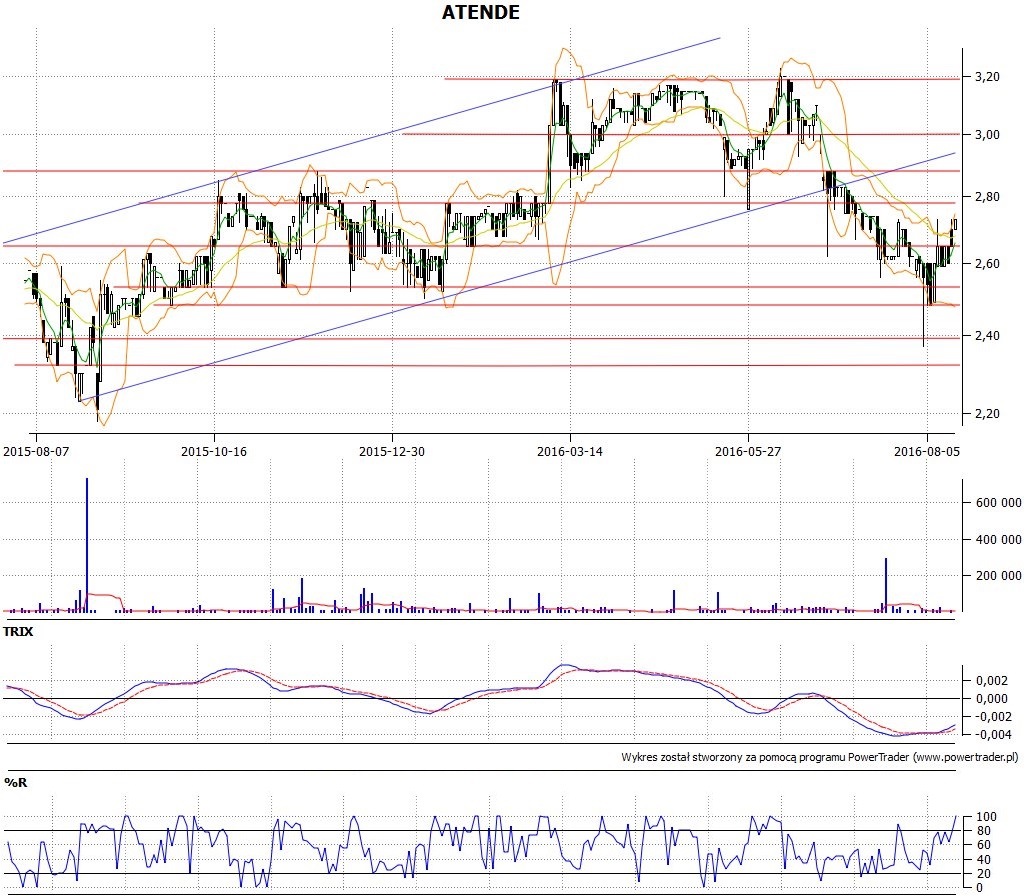This screenshot has width=1024, height=896.
Task: Click the 60 level on %R axis
Action: (x=984, y=846)
